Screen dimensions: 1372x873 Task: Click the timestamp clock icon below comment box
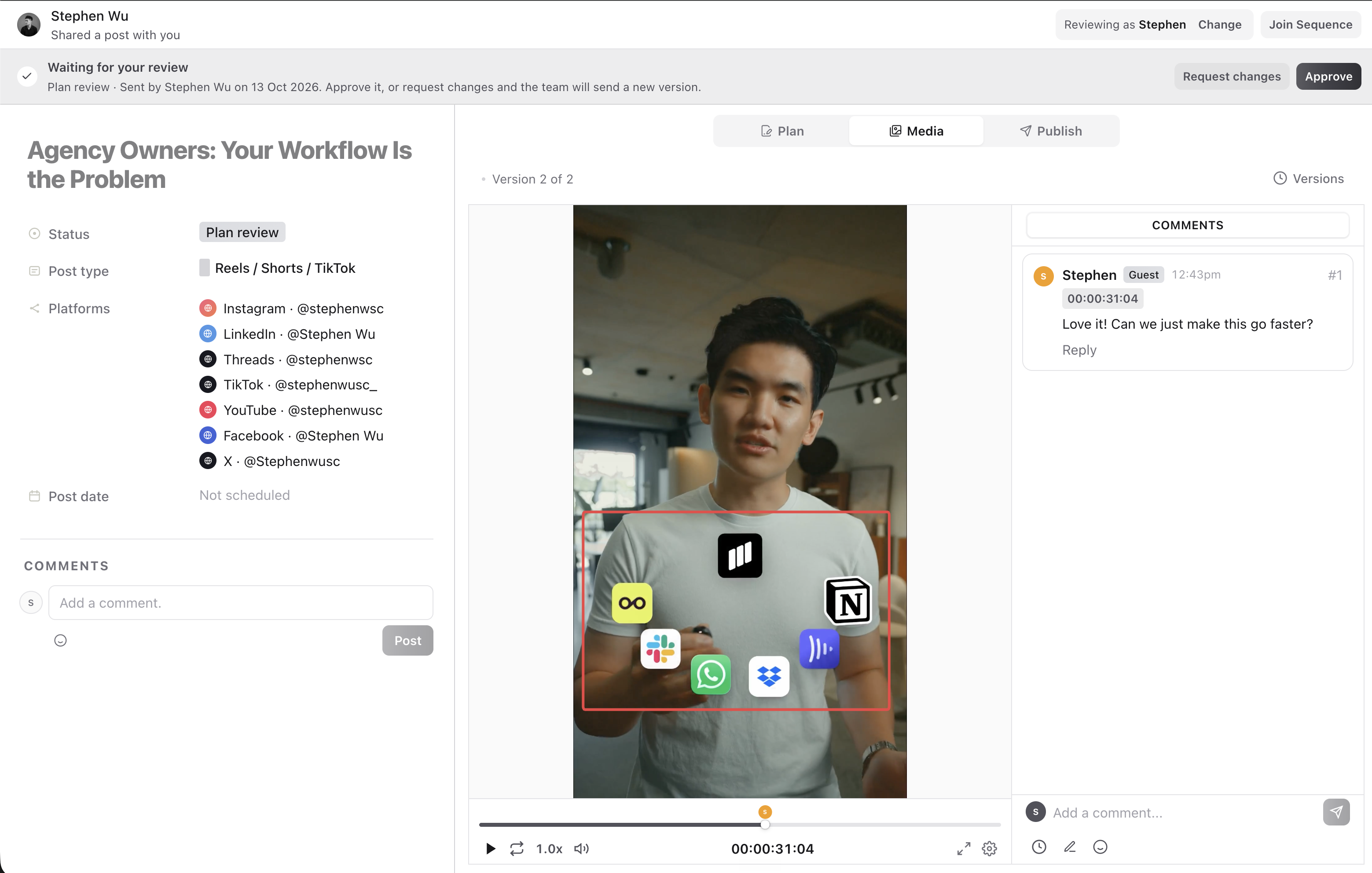coord(1039,847)
